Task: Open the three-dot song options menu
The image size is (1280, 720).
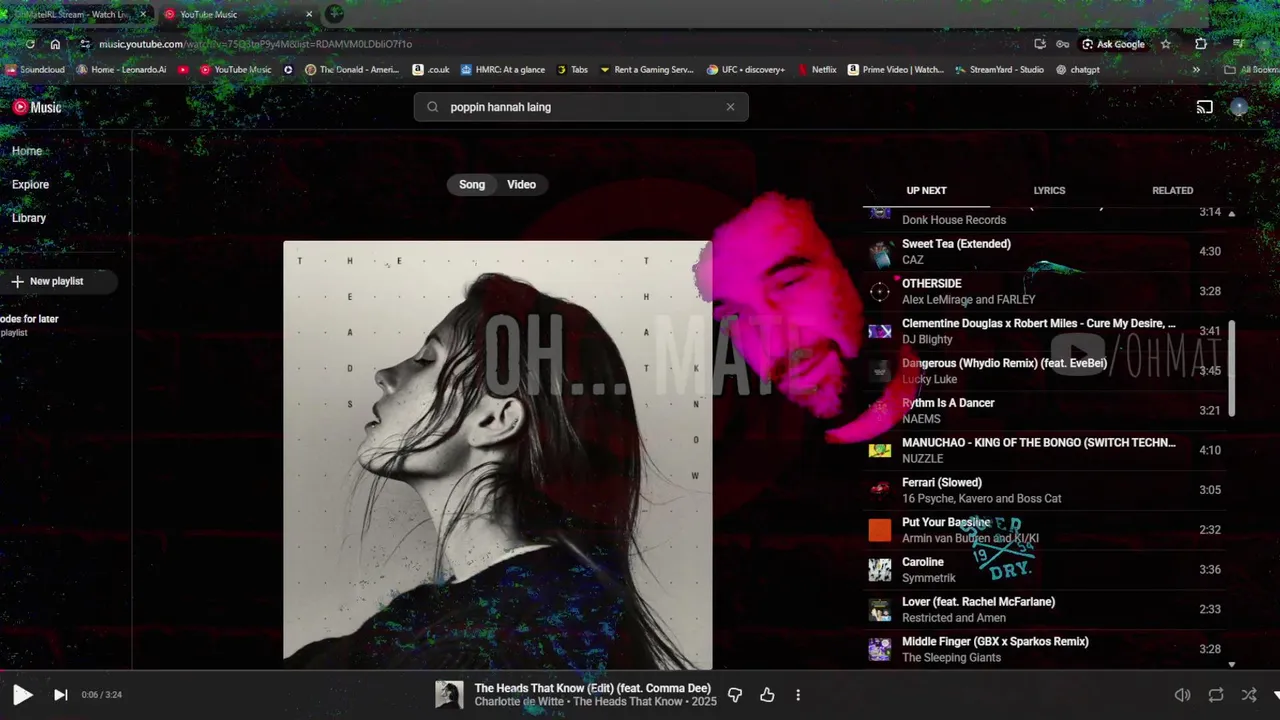Action: click(798, 695)
